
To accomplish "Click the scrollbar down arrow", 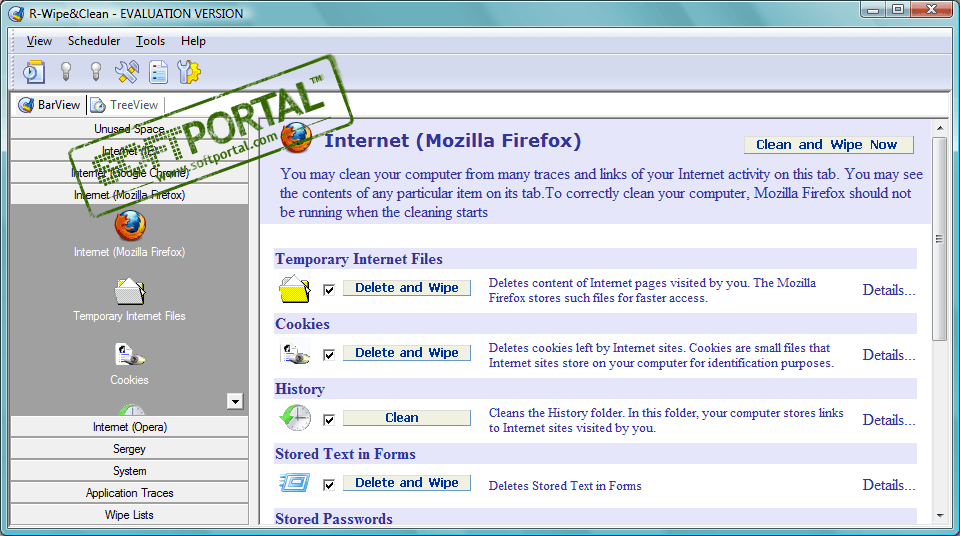I will click(940, 516).
